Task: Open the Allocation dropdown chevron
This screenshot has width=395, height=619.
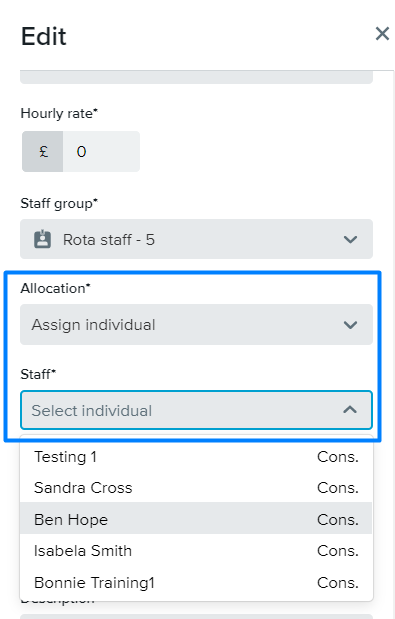Action: pyautogui.click(x=350, y=325)
